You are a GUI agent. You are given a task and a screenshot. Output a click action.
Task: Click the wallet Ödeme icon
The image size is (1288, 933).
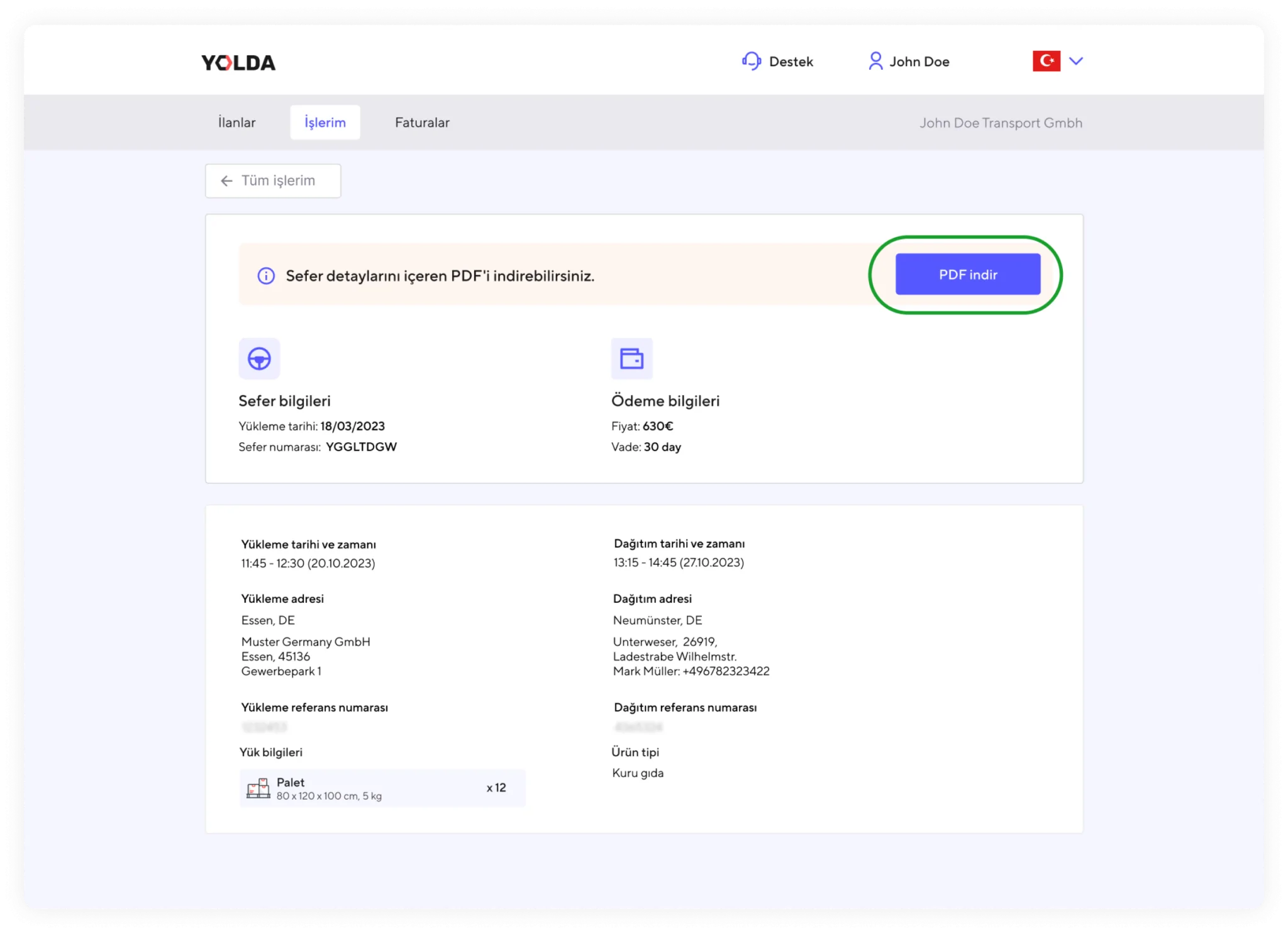[631, 359]
